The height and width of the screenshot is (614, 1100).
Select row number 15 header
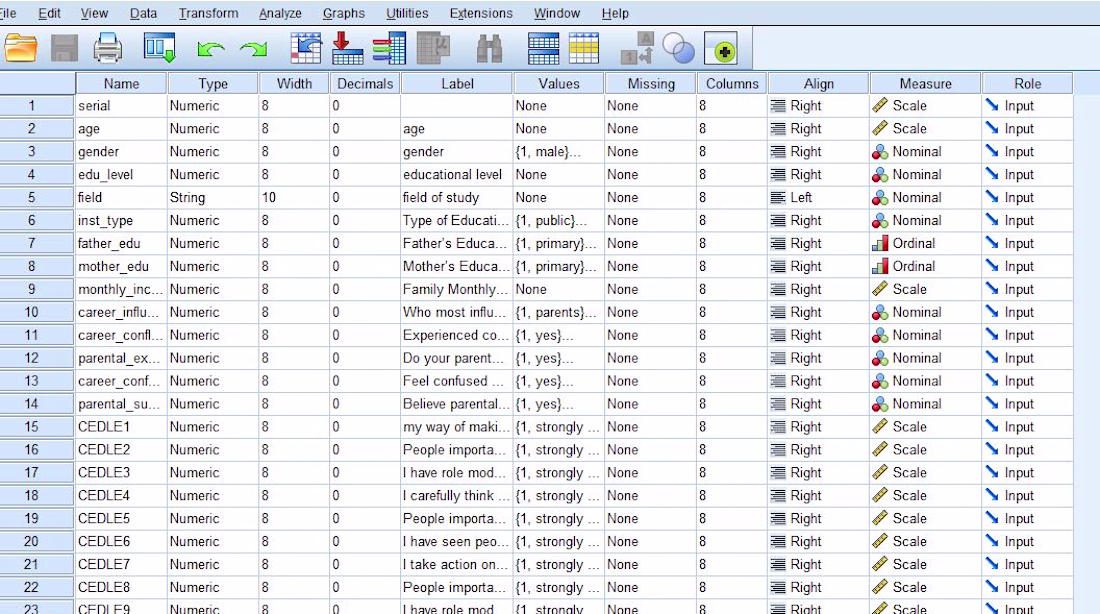pos(37,427)
